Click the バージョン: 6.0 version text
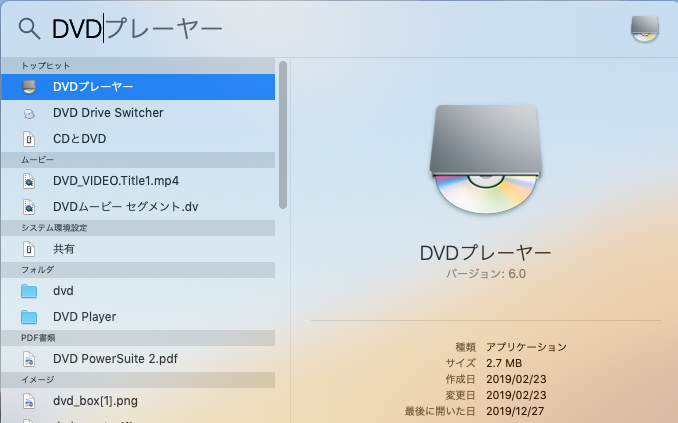The width and height of the screenshot is (678, 423). click(486, 274)
